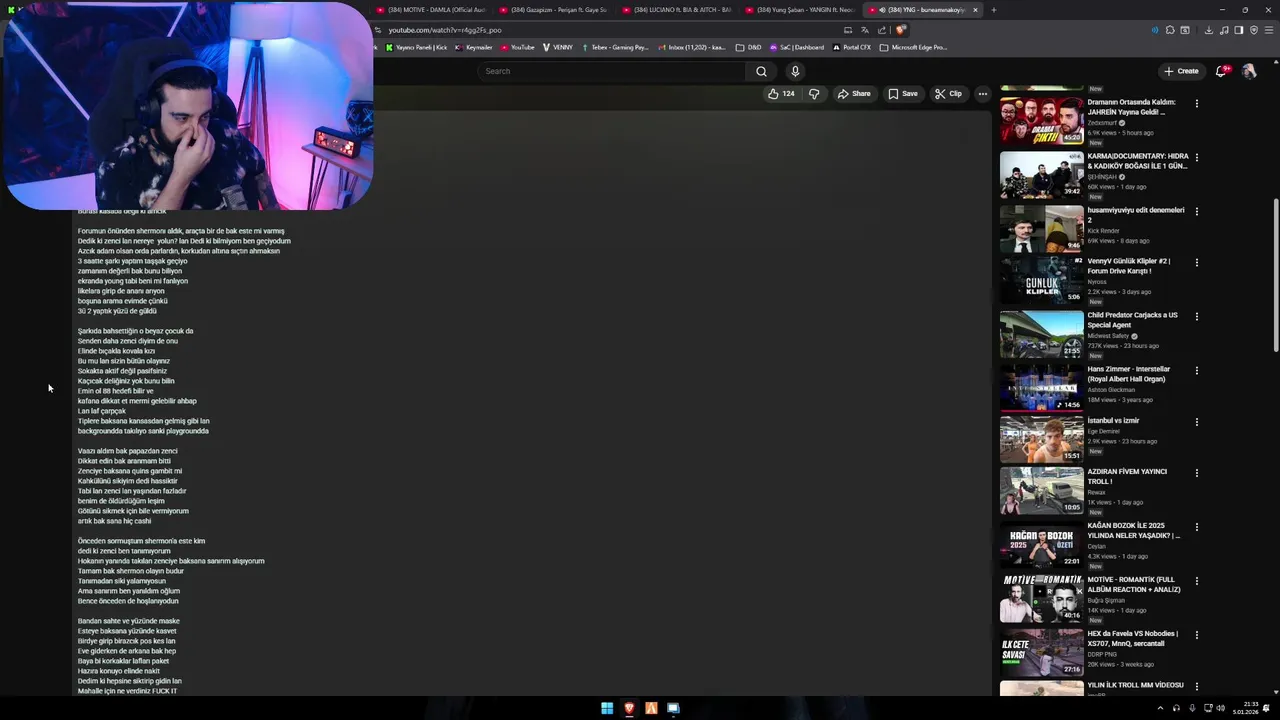Screen dimensions: 1280x720
Task: Click the page vertical scrollbar
Action: click(x=1275, y=275)
